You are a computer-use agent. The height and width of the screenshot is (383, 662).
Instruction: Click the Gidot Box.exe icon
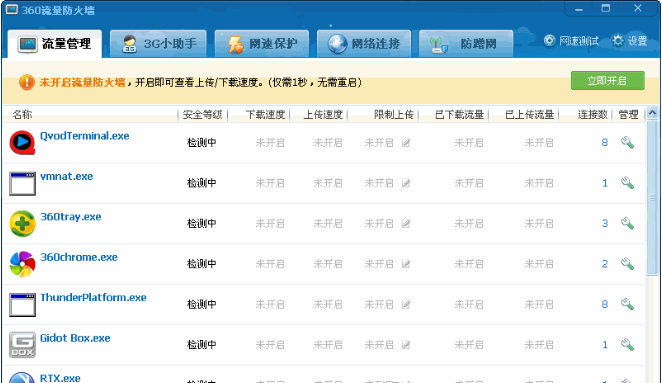coord(22,345)
